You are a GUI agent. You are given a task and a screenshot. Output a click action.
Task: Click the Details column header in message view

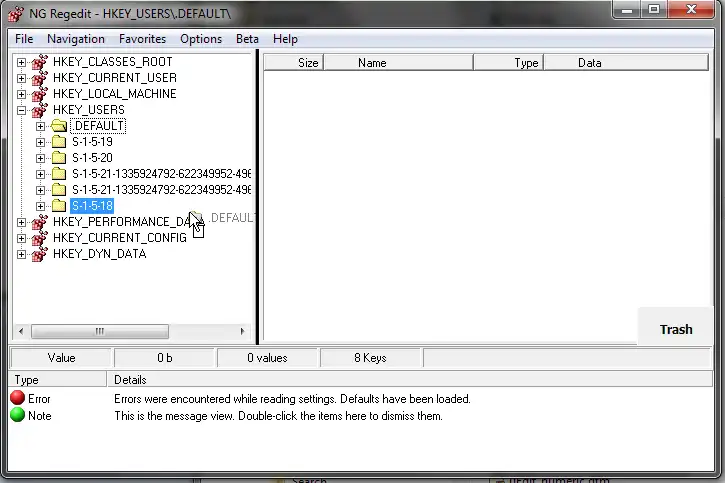(410, 379)
